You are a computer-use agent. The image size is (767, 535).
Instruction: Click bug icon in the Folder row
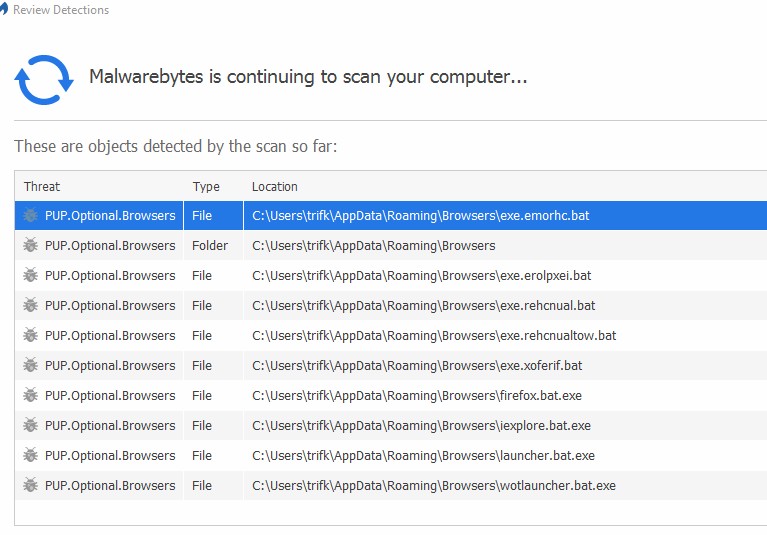coord(30,245)
